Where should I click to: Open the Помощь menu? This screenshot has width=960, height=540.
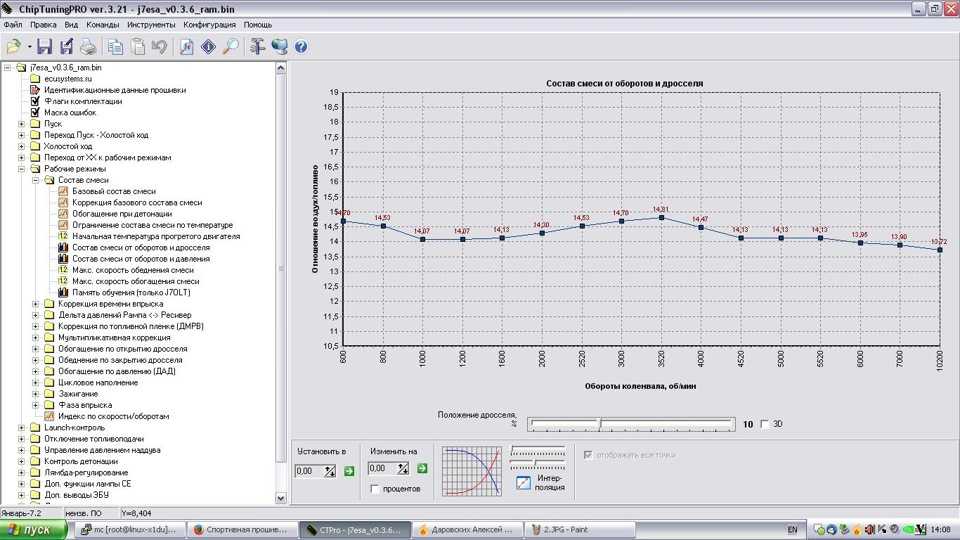click(x=258, y=25)
